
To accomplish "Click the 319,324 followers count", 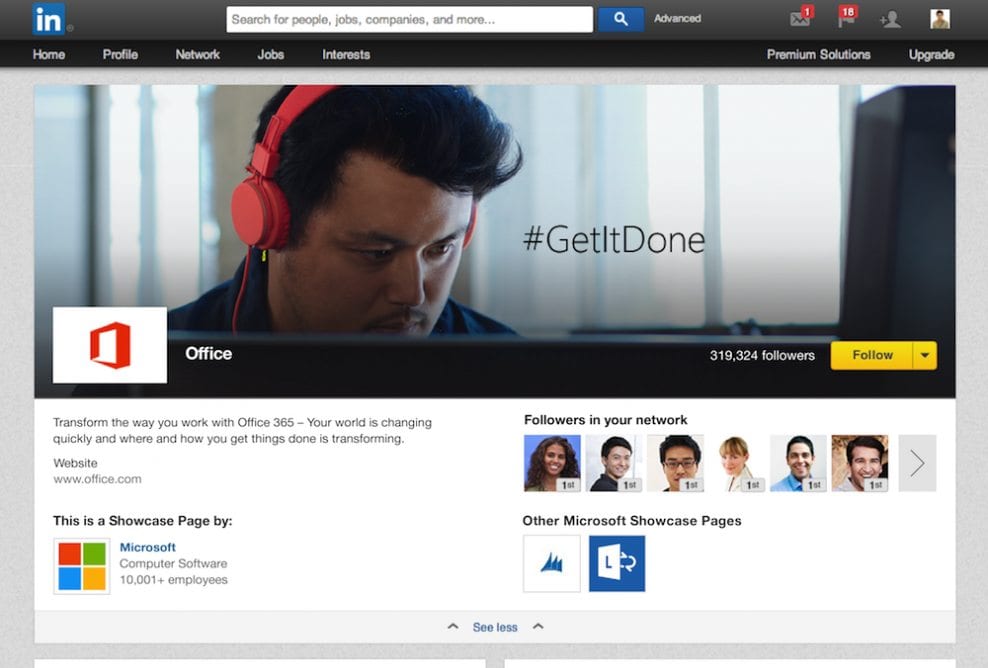I will coord(762,355).
